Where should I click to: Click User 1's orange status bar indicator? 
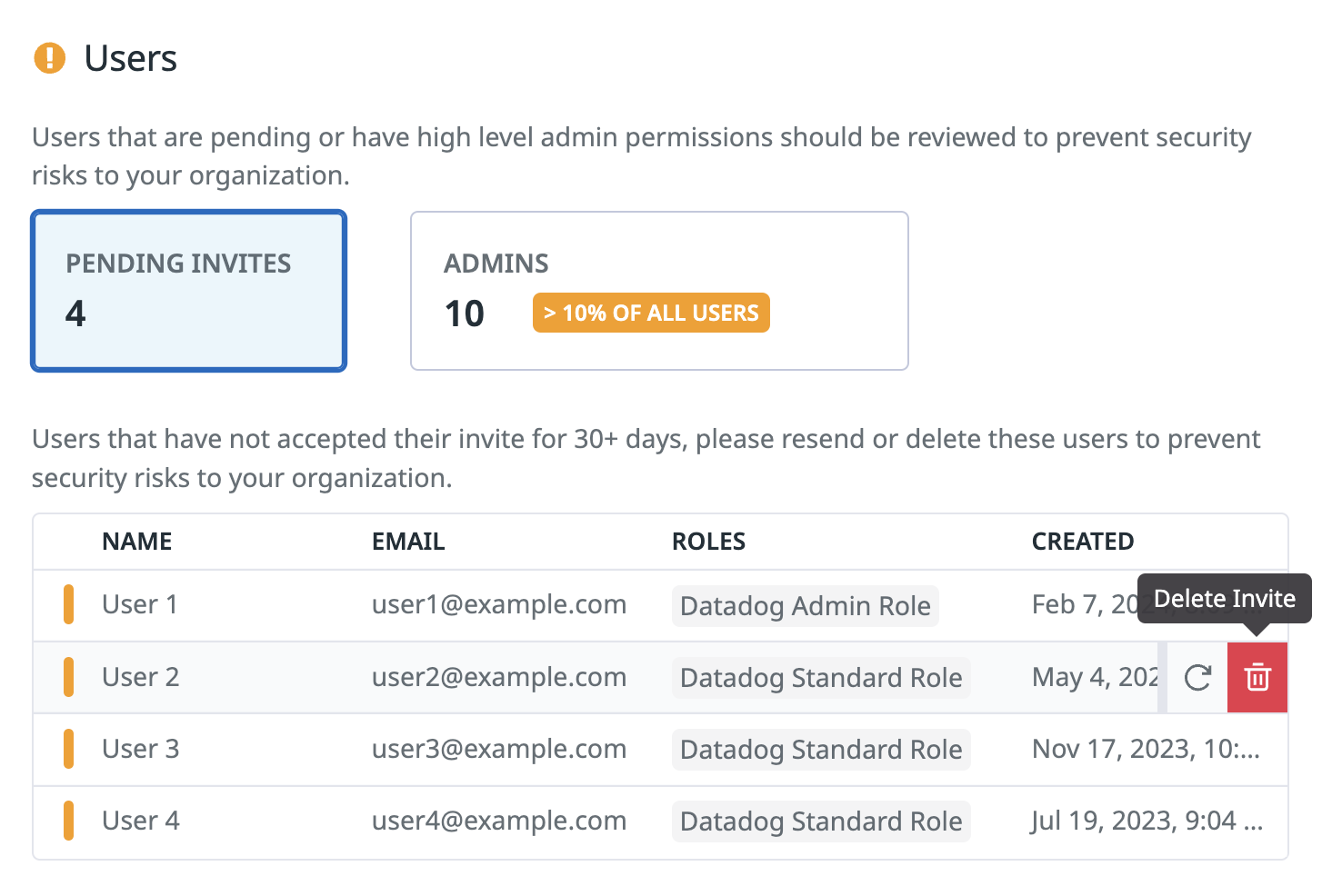point(68,605)
